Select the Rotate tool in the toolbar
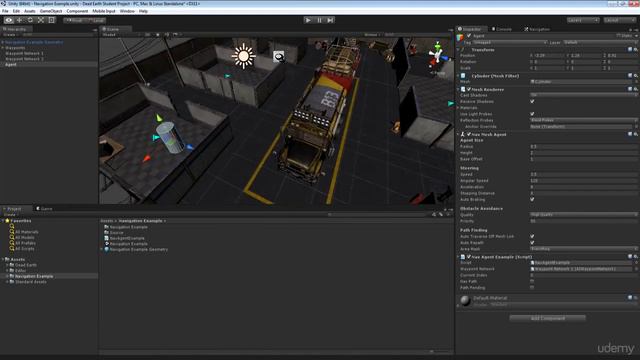 [30, 20]
